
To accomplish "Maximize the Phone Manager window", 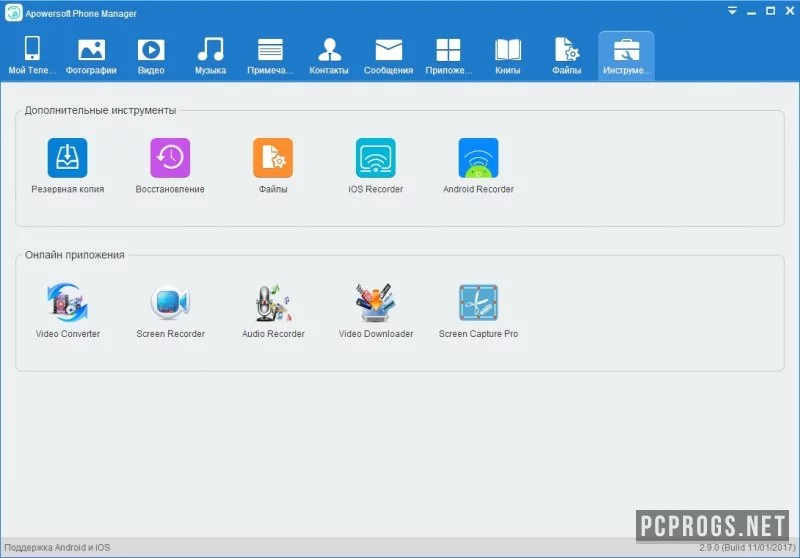I will click(x=770, y=11).
